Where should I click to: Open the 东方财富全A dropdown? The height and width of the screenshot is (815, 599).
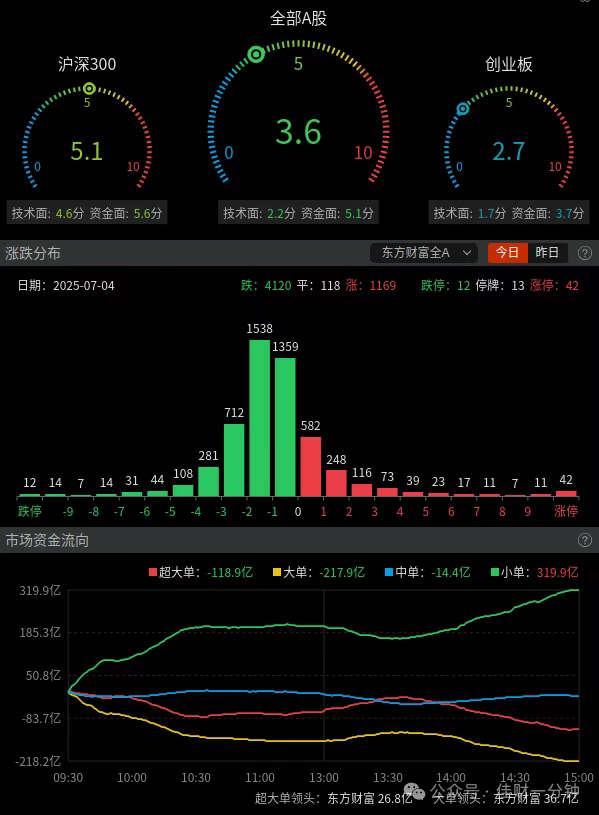click(425, 253)
